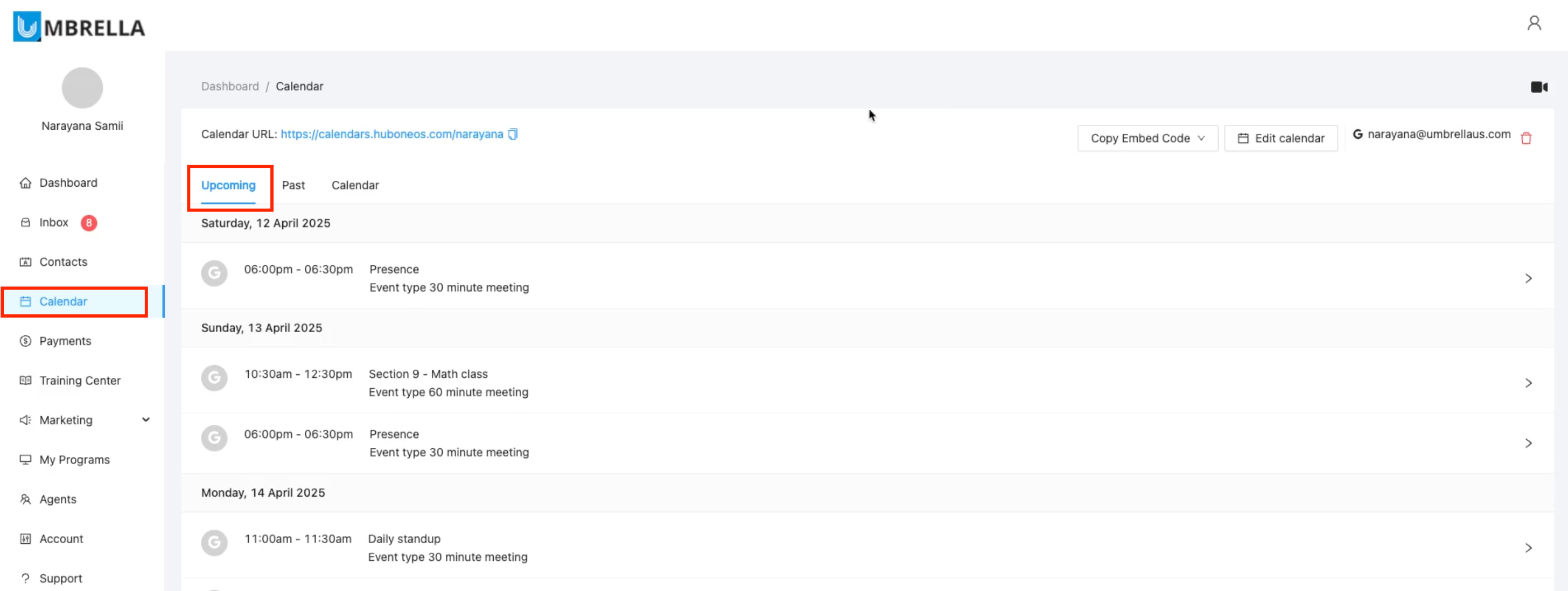
Task: Delete the connected Google account via trash icon
Action: tap(1525, 138)
